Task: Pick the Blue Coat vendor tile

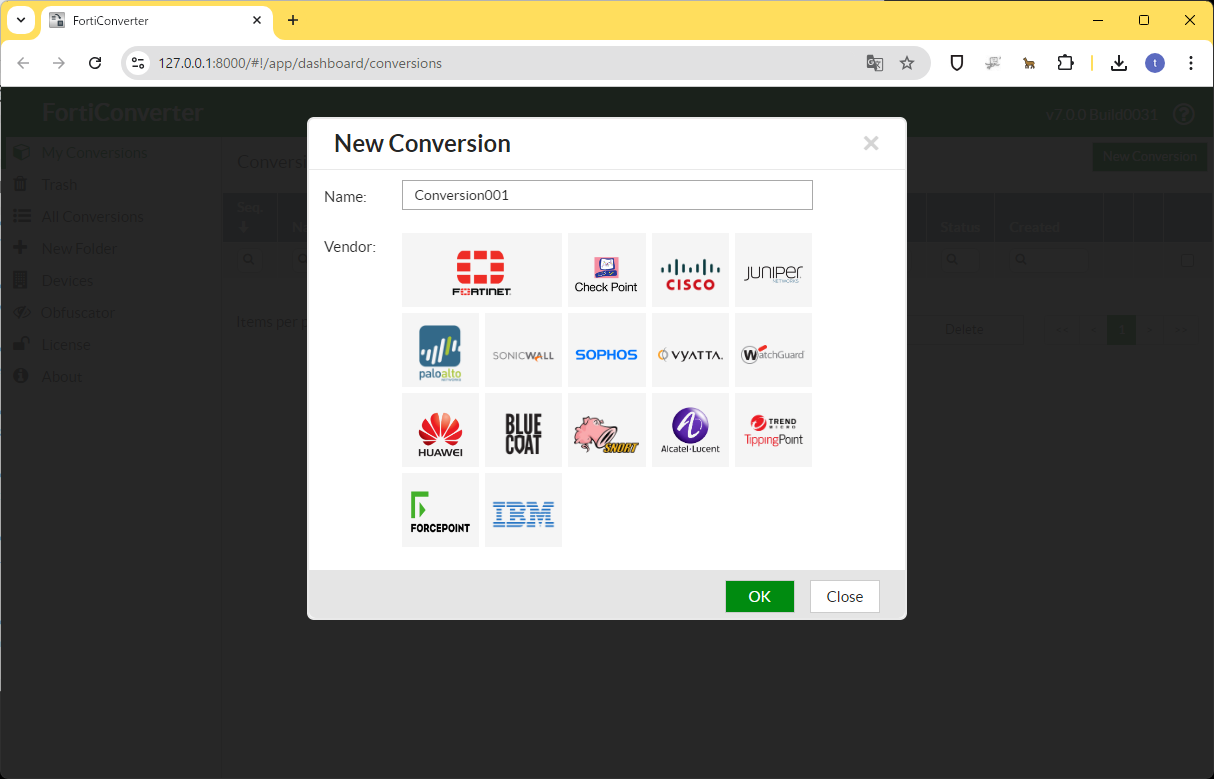Action: coord(523,430)
